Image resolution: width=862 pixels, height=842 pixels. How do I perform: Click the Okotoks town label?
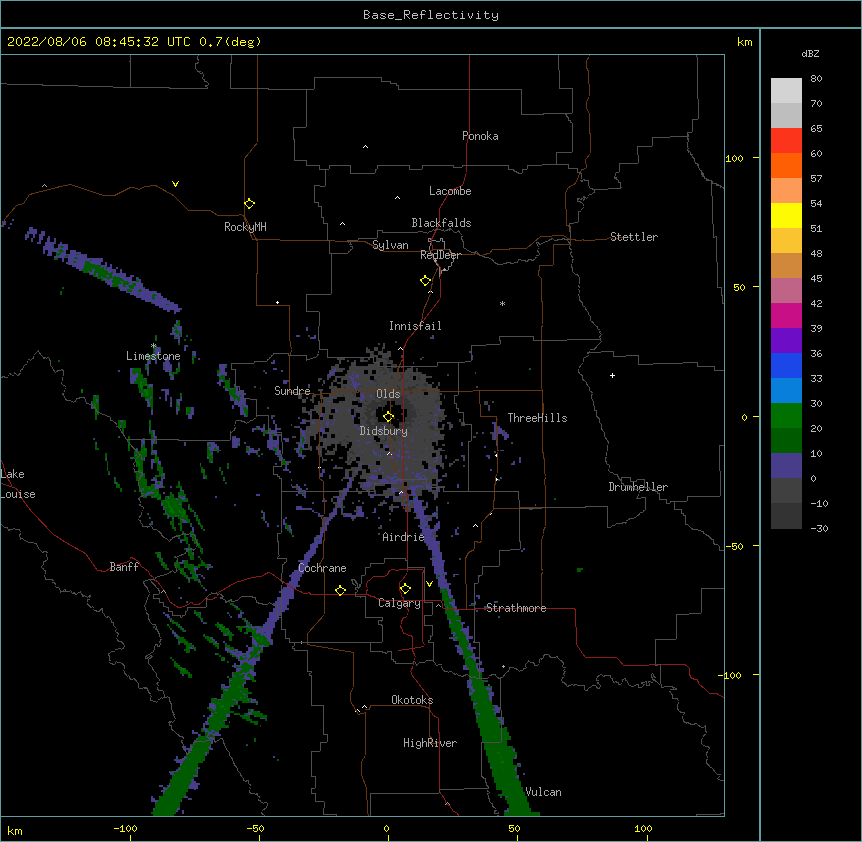coord(412,700)
